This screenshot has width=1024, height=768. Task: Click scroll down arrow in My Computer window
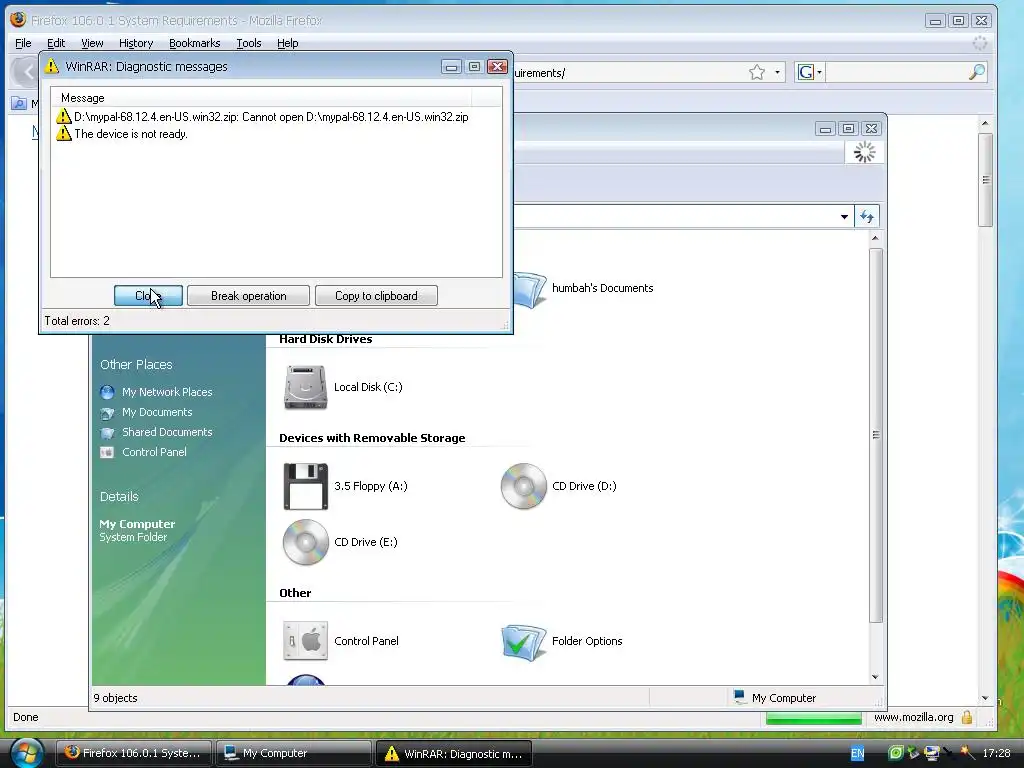pos(876,677)
